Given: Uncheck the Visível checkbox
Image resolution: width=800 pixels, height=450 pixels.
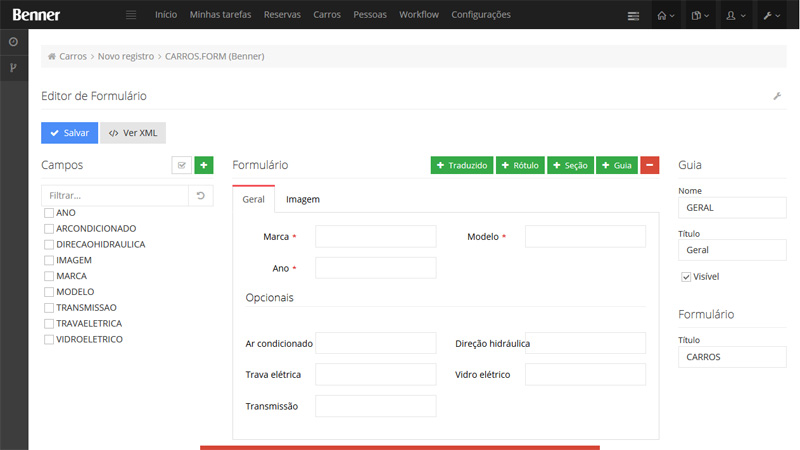Looking at the screenshot, I should 686,276.
